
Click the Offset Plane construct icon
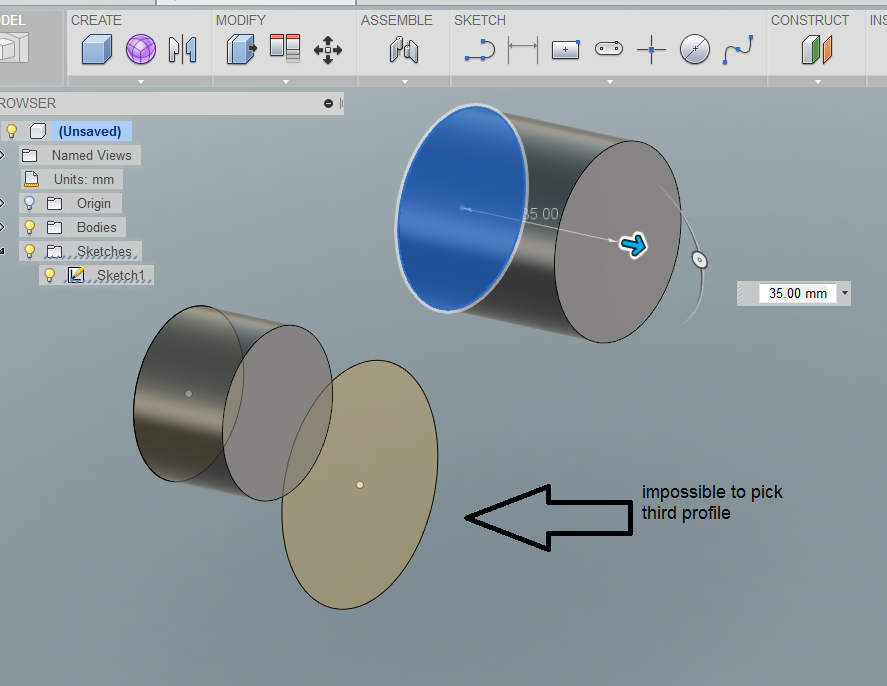[x=817, y=50]
